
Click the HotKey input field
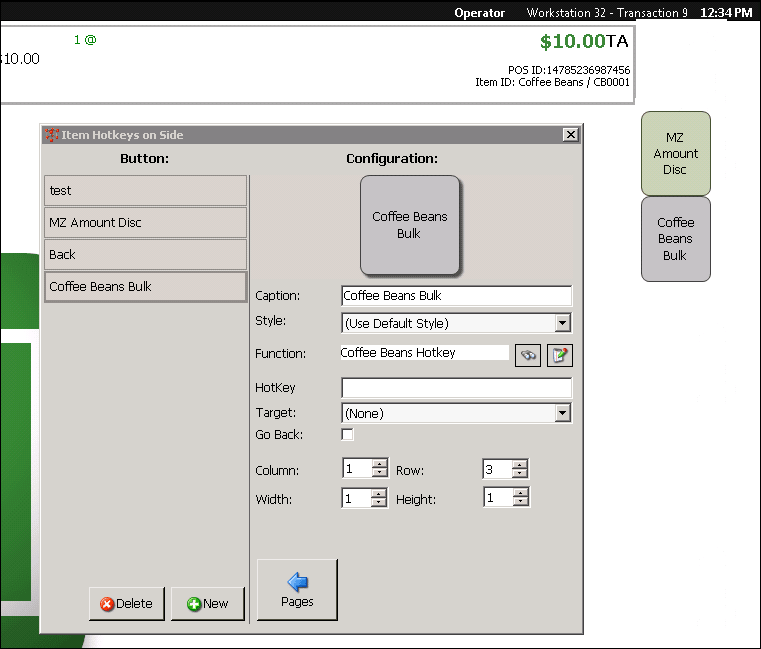(456, 388)
